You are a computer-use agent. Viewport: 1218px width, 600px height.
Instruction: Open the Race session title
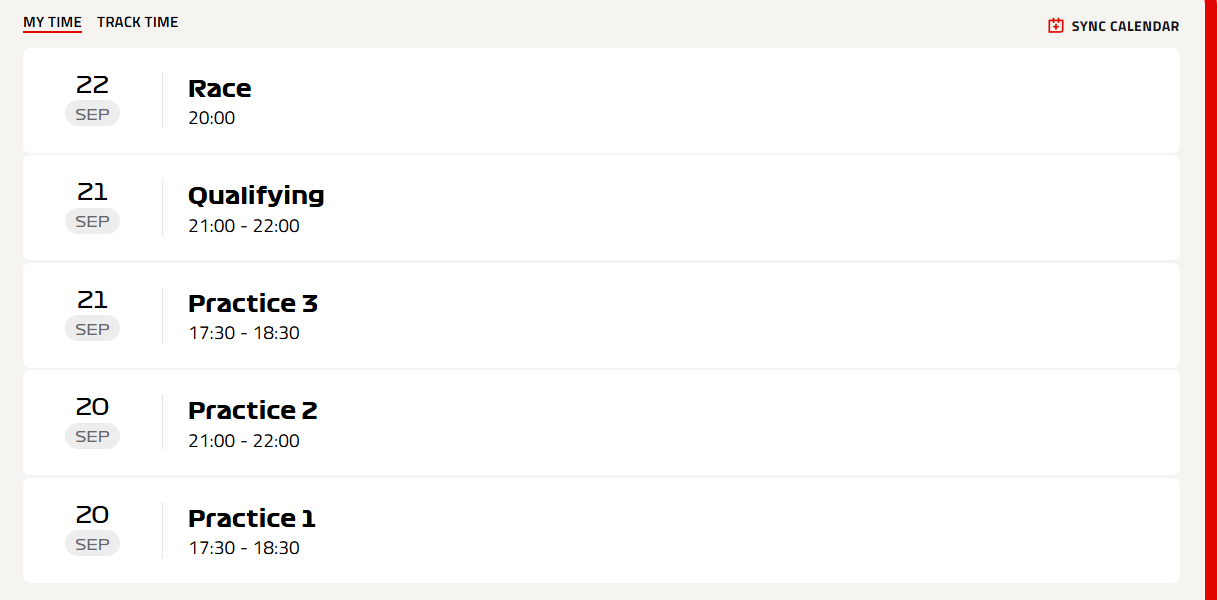(x=219, y=89)
